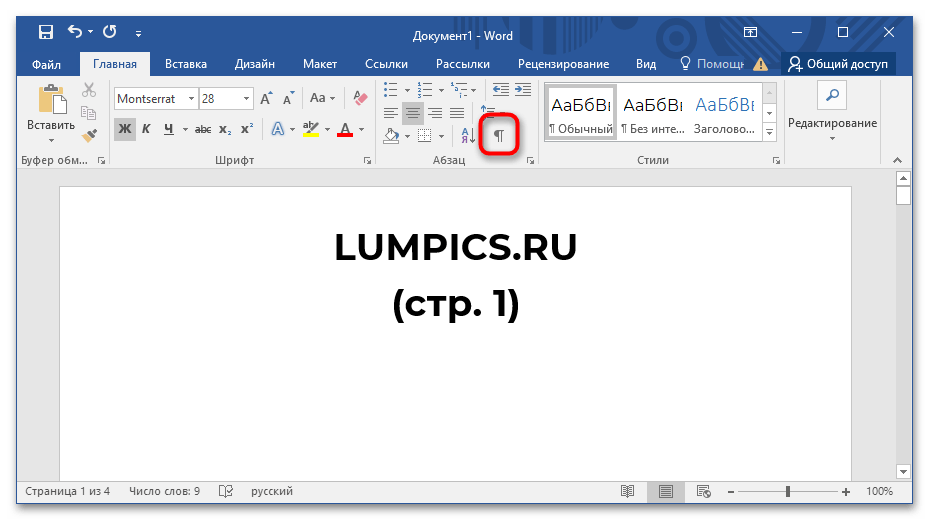Viewport: 929px width, 520px height.
Task: Clear all formatting with eraser icon
Action: tap(360, 98)
